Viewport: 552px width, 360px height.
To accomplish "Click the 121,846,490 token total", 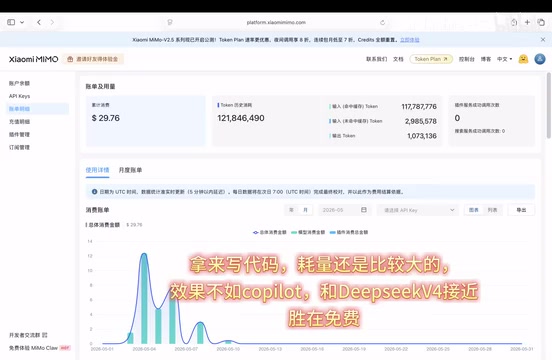I will [x=241, y=118].
